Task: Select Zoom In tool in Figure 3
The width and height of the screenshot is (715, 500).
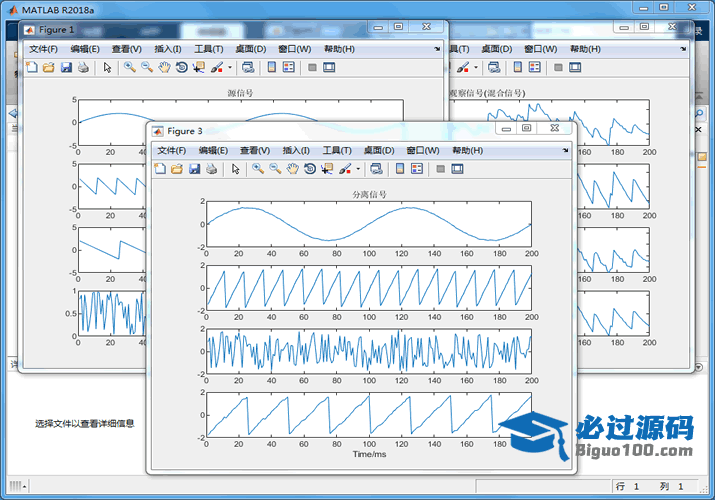Action: (258, 169)
